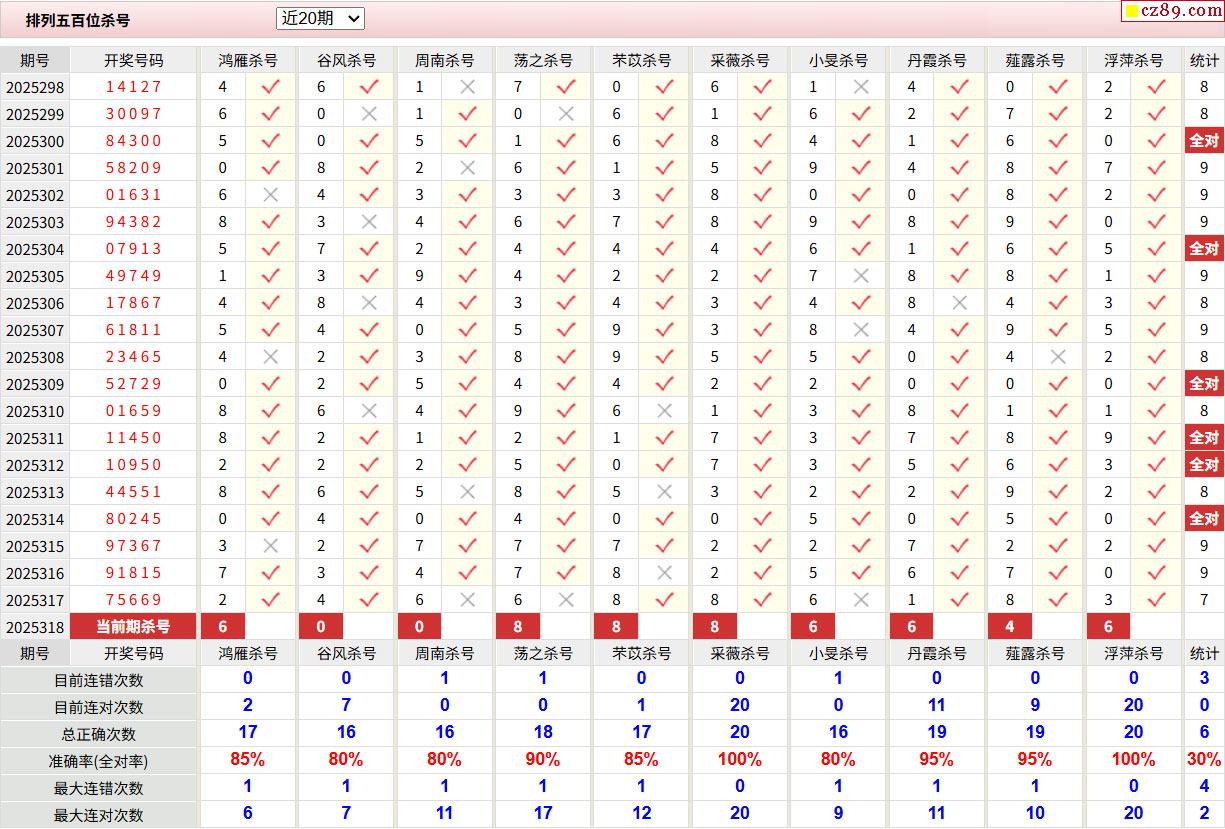Click the gray cross for 葹露 in row 2025308
The width and height of the screenshot is (1225, 829).
click(1058, 357)
